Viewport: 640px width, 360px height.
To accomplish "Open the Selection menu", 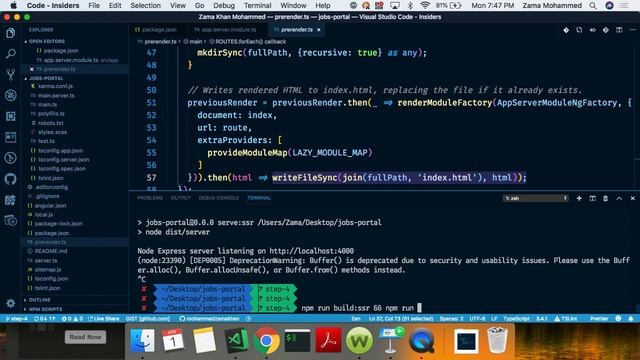I will (145, 6).
